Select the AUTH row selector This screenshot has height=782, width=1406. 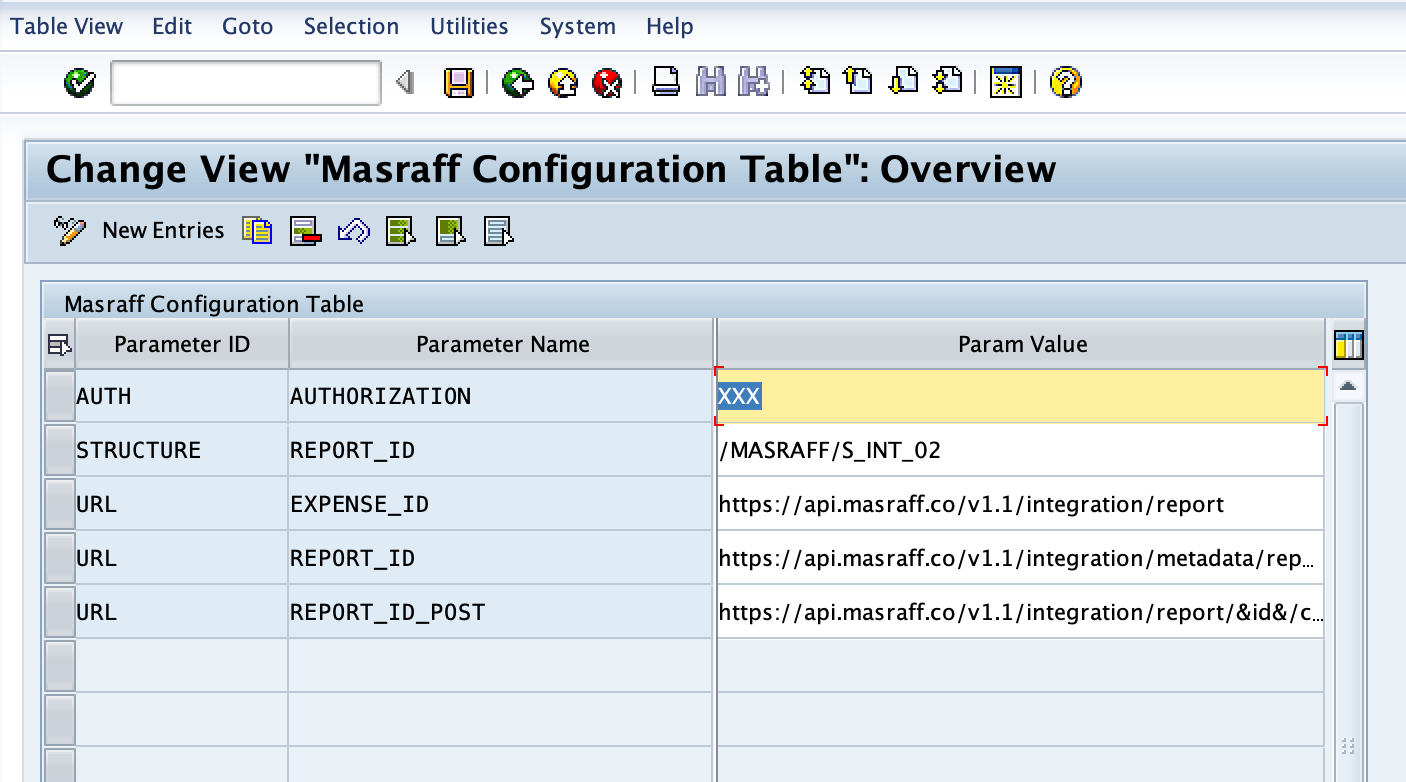[x=60, y=396]
